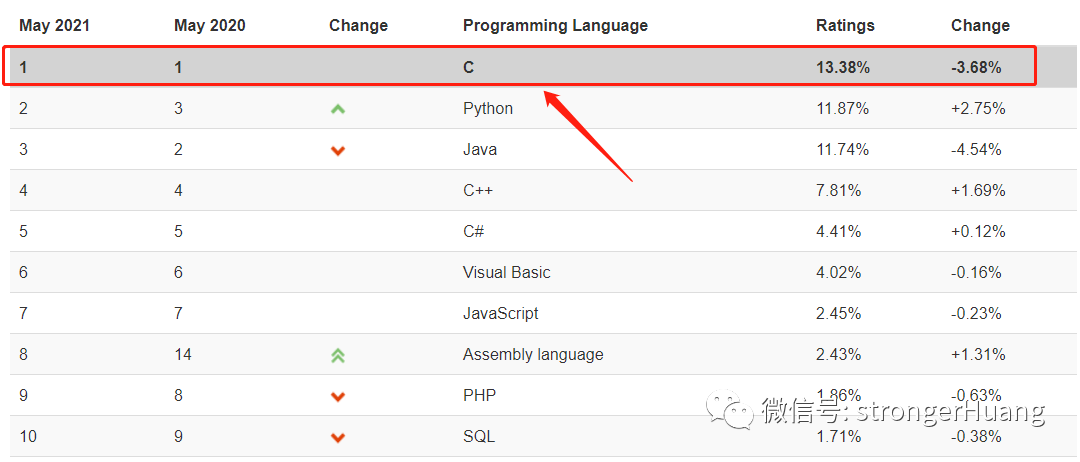Click the May 2020 column header
The height and width of the screenshot is (462, 1080).
211,25
